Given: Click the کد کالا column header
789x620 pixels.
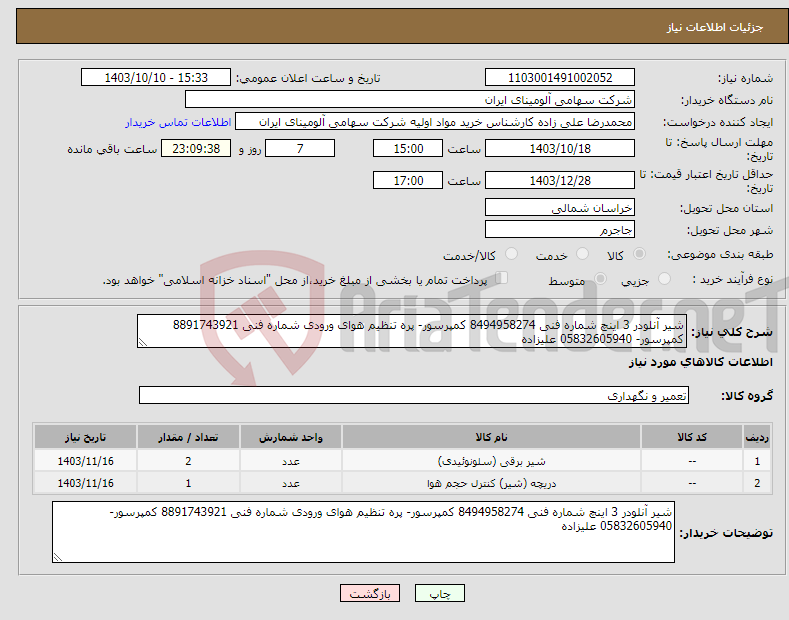Looking at the screenshot, I should [692, 437].
